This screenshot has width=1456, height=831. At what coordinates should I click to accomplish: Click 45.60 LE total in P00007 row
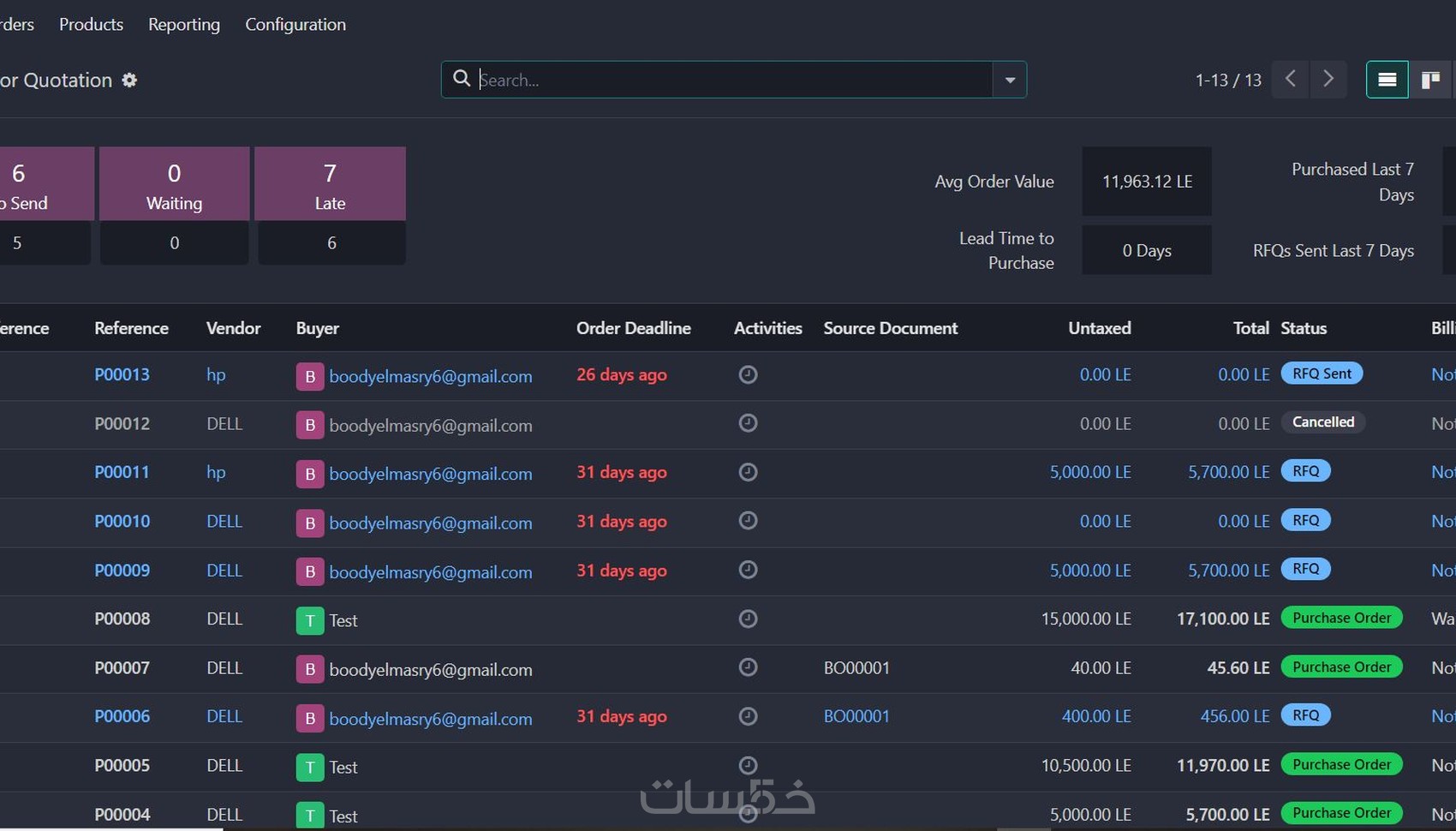click(1238, 667)
